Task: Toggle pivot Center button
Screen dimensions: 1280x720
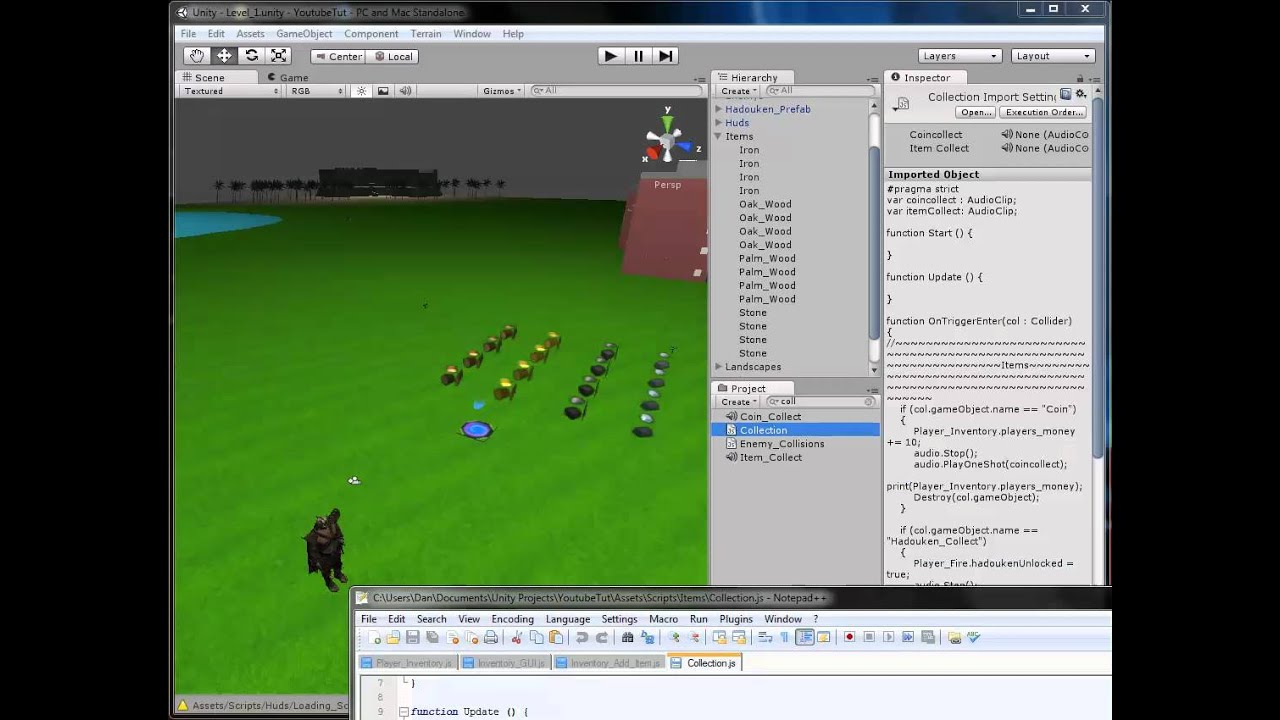Action: (x=338, y=56)
